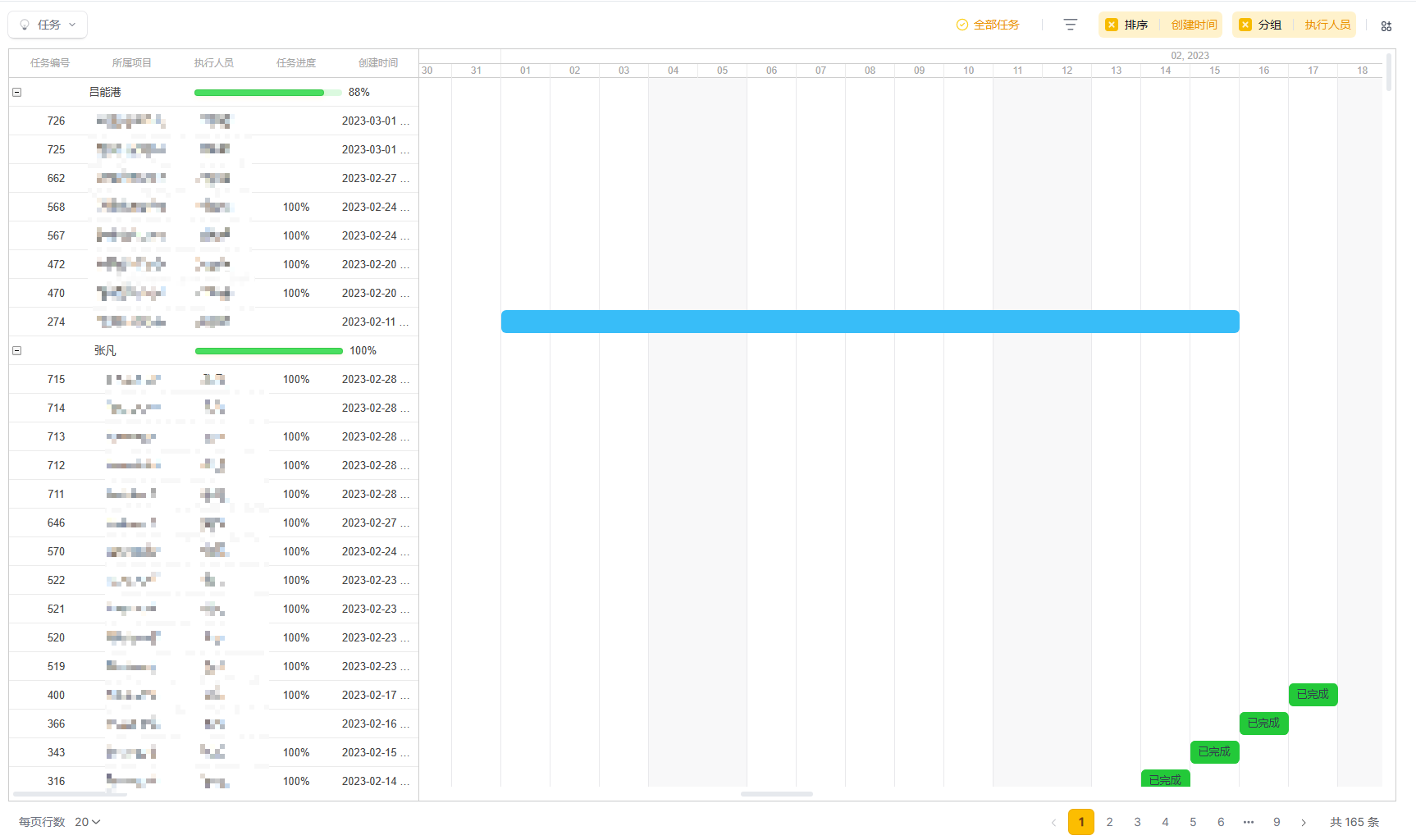Screen dimensions: 1416x840
Task: Click the 创建时间 column header
Action: point(378,63)
